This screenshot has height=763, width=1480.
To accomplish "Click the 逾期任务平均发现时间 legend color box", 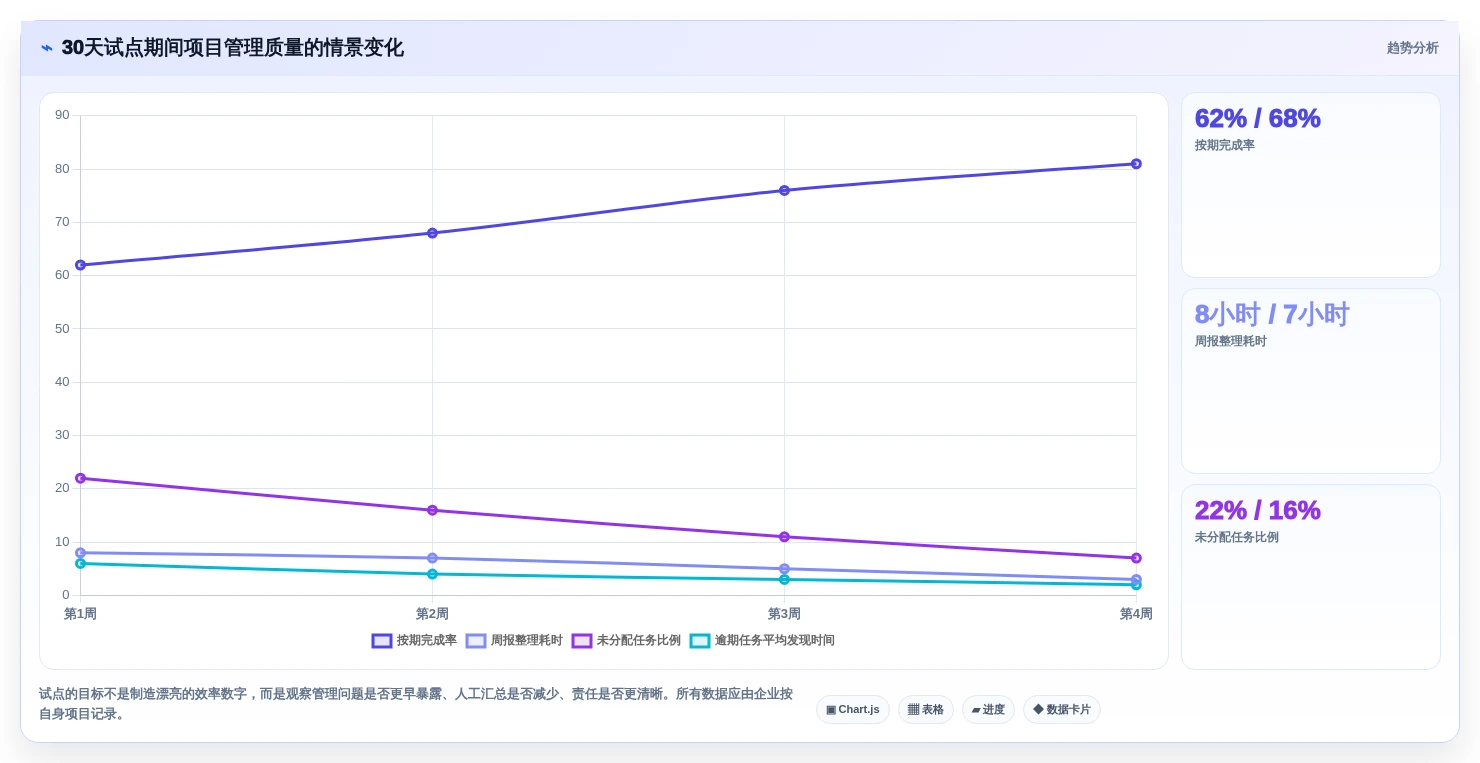I will pyautogui.click(x=700, y=641).
